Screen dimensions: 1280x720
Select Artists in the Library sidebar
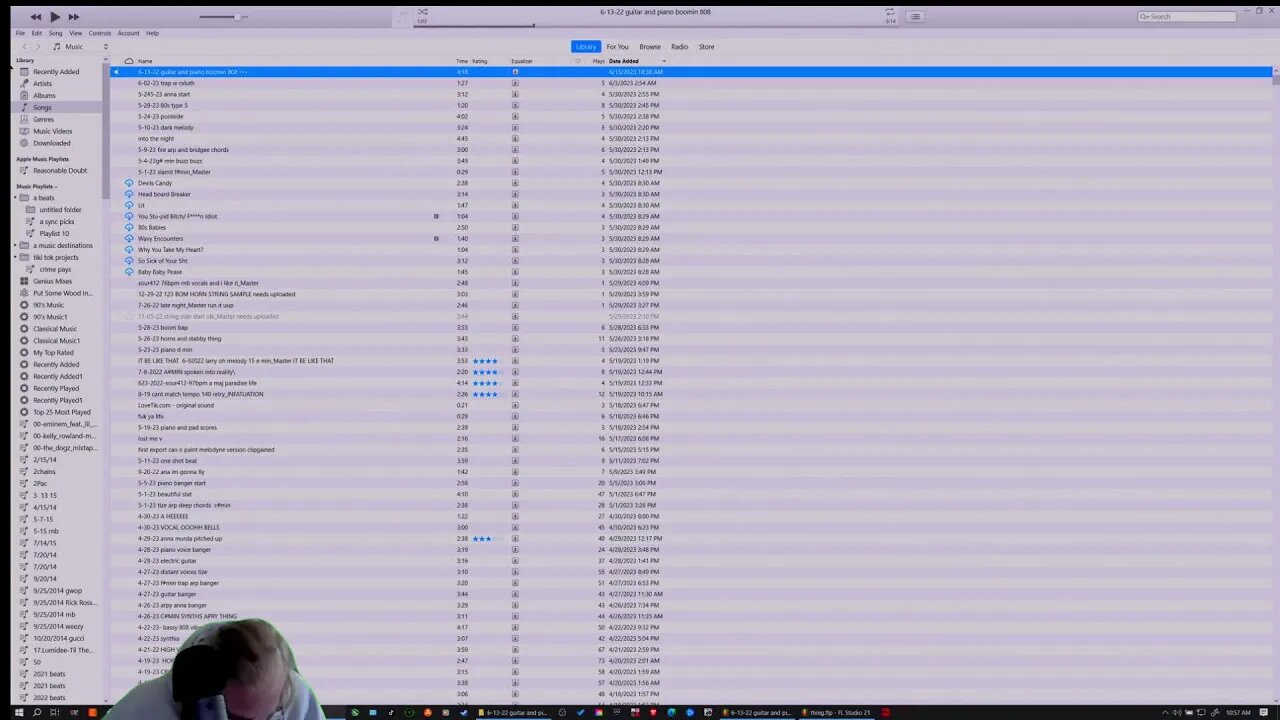tap(43, 84)
